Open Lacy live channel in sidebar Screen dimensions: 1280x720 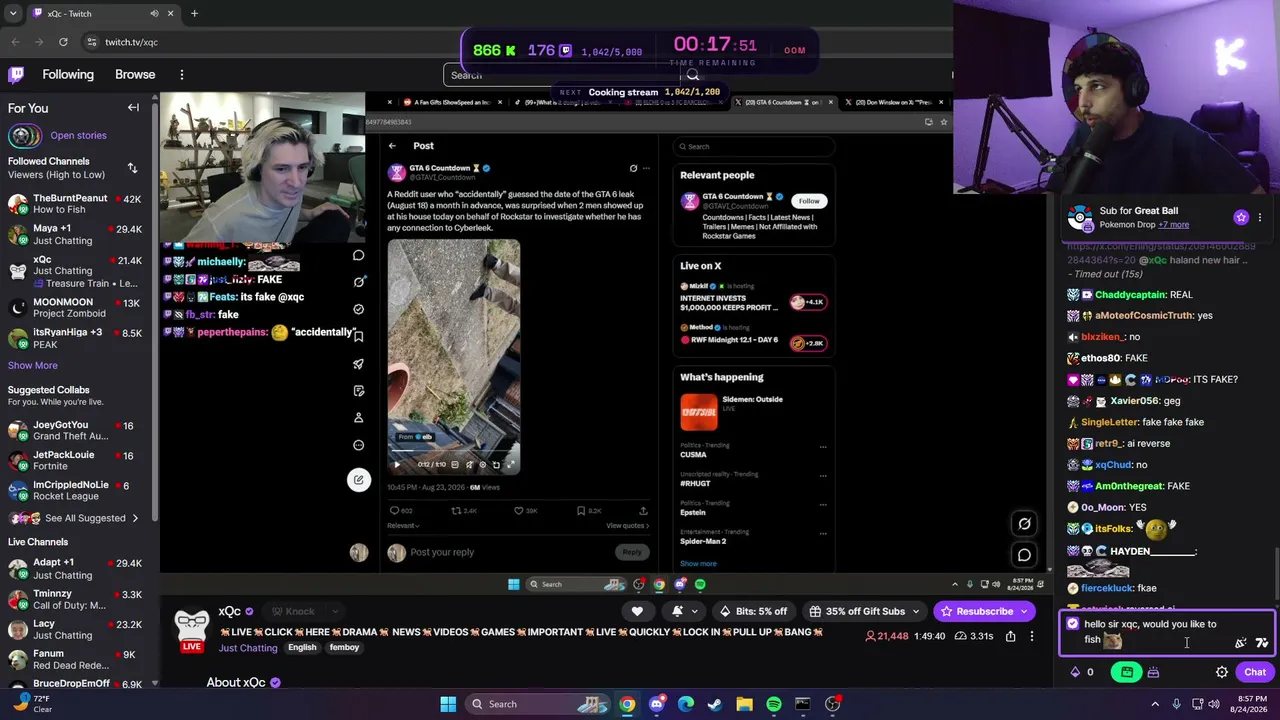click(75, 629)
